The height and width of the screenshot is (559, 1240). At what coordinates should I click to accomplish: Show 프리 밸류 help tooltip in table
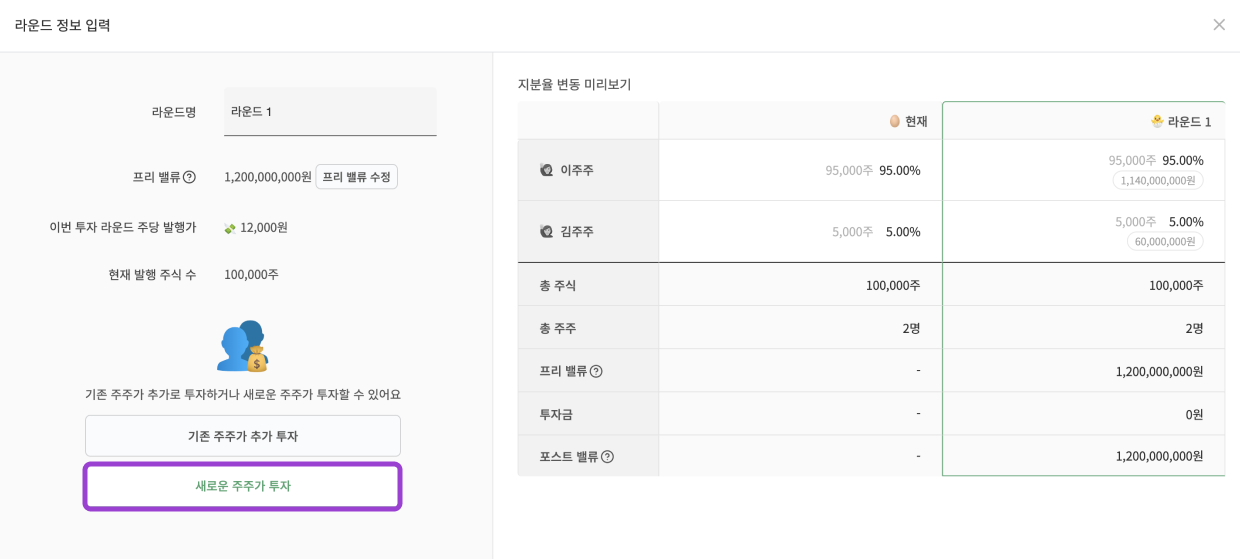coord(596,371)
